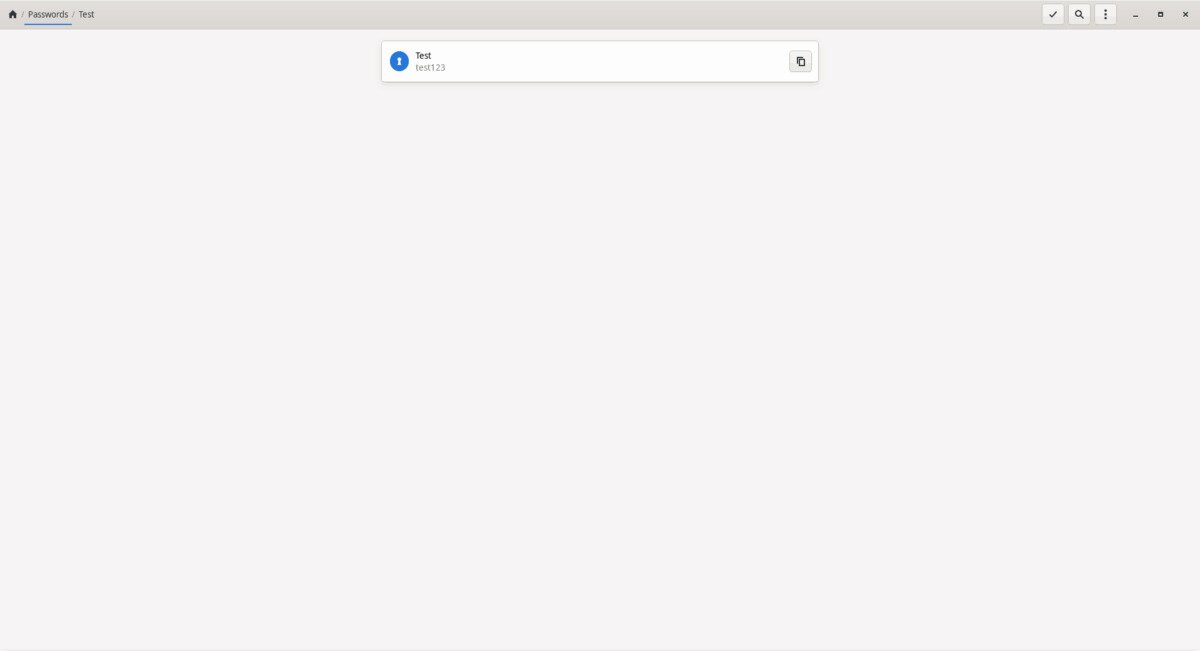
Task: Navigate to the Passwords breadcrumb
Action: (48, 14)
